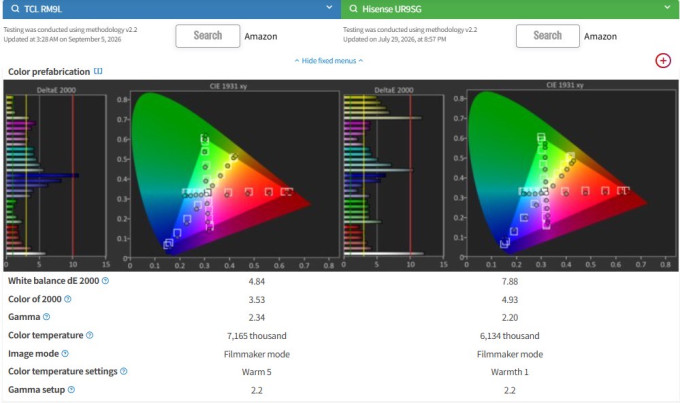
Task: Click the color dE value 4.93
Action: click(510, 299)
